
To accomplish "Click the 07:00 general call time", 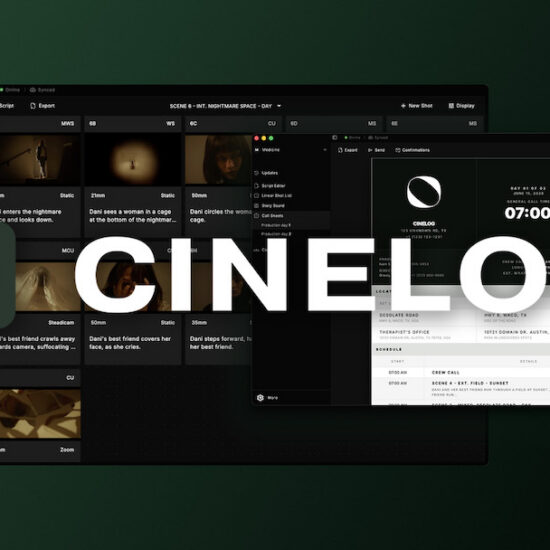I will click(x=527, y=213).
